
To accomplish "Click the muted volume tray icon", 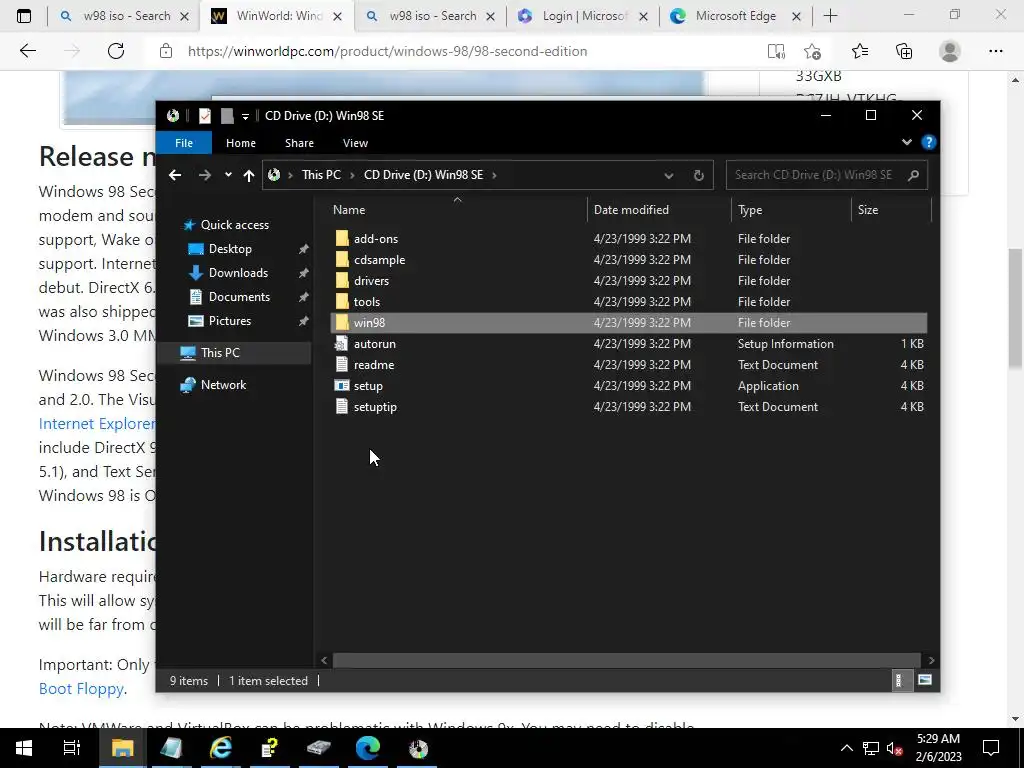I will coord(895,748).
